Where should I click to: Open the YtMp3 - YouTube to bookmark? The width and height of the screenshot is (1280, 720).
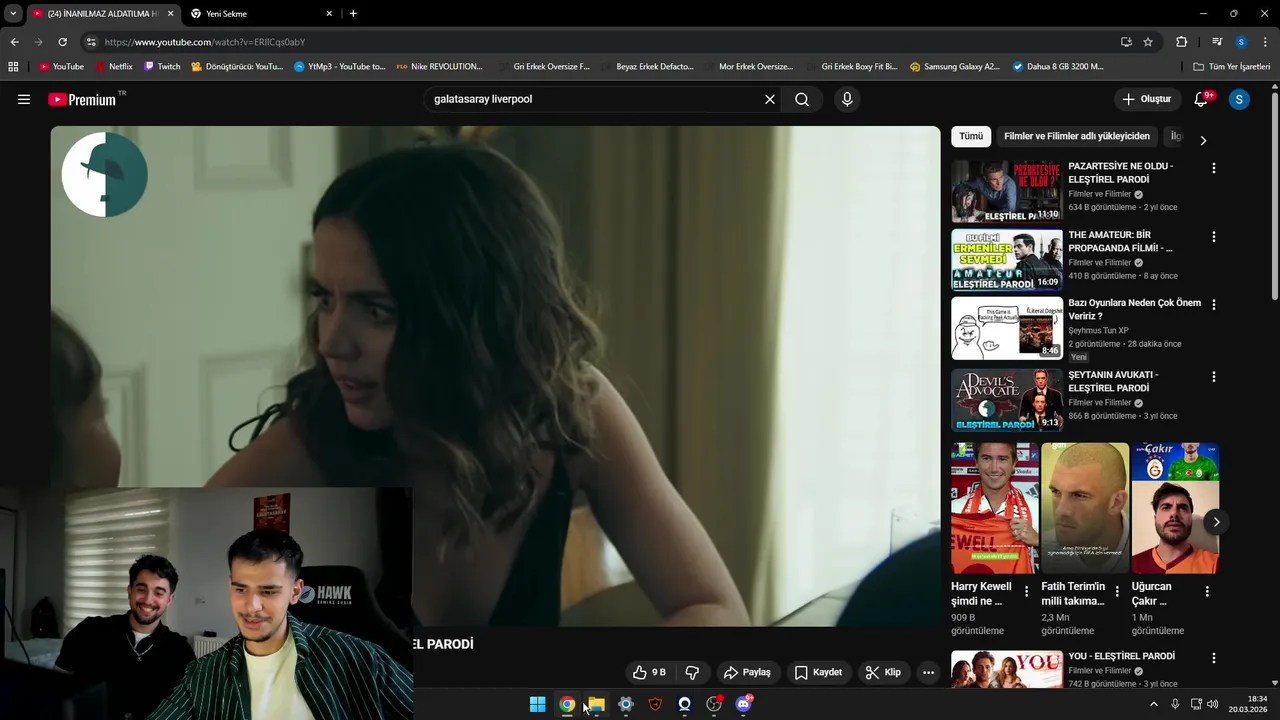click(340, 67)
